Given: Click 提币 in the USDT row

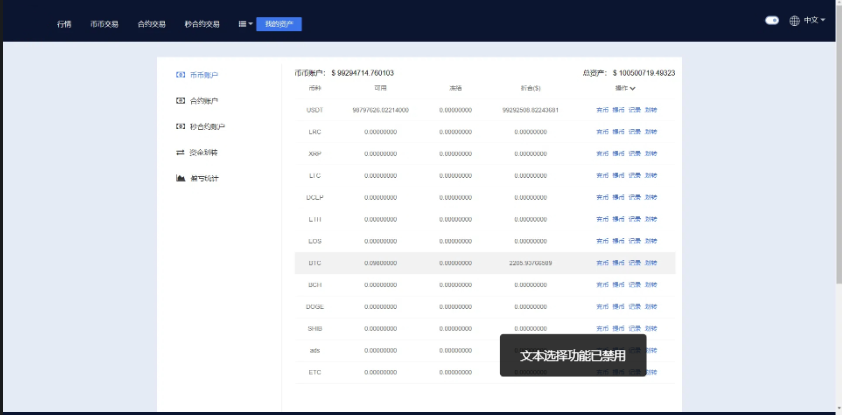Looking at the screenshot, I should tap(618, 110).
